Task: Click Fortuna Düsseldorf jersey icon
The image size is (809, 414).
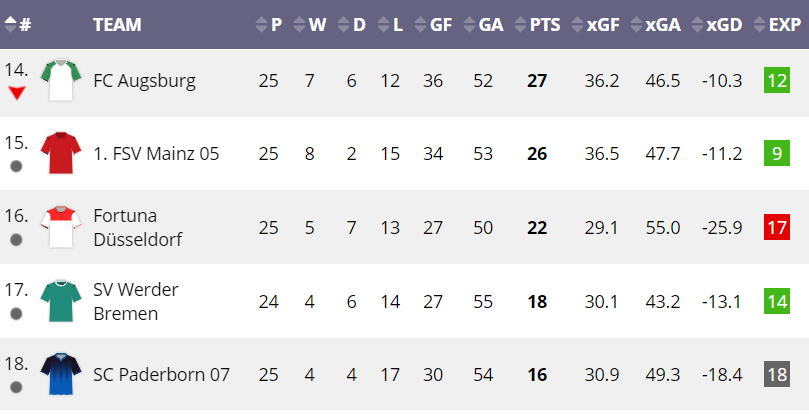Action: [x=61, y=227]
